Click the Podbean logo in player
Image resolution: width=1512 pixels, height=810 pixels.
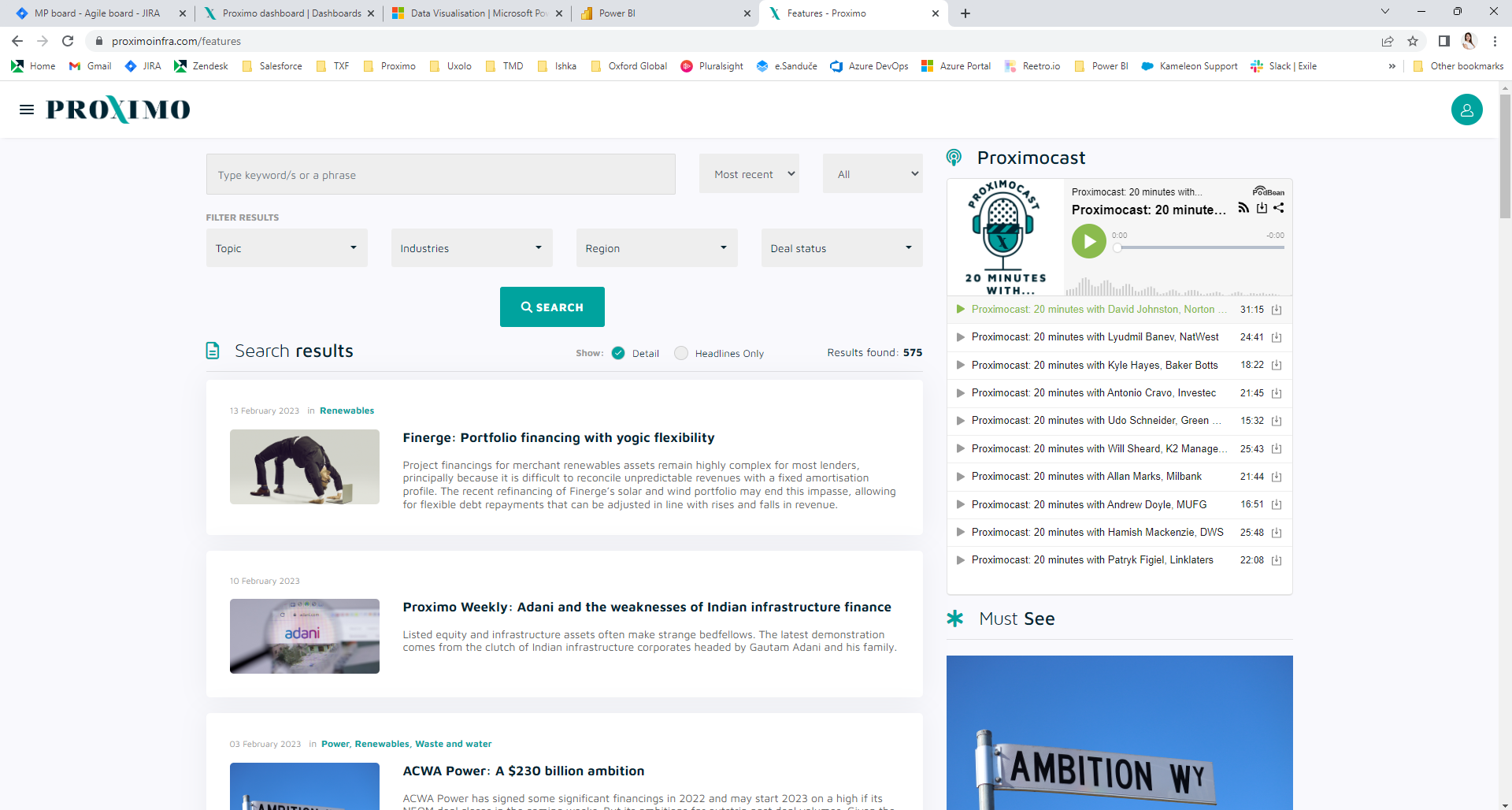click(1268, 191)
